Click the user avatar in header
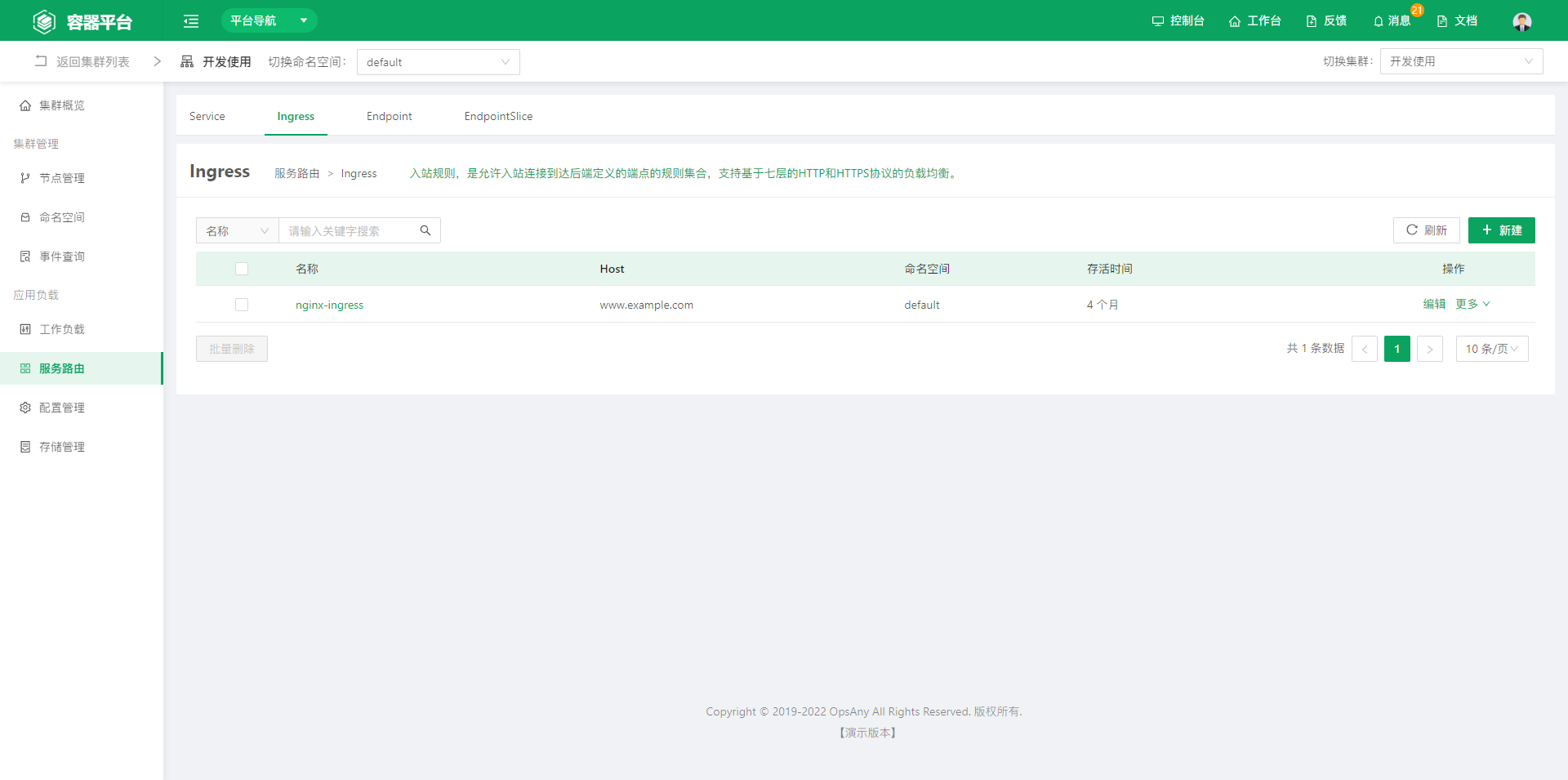Screen dimensions: 1568x780 [1521, 21]
